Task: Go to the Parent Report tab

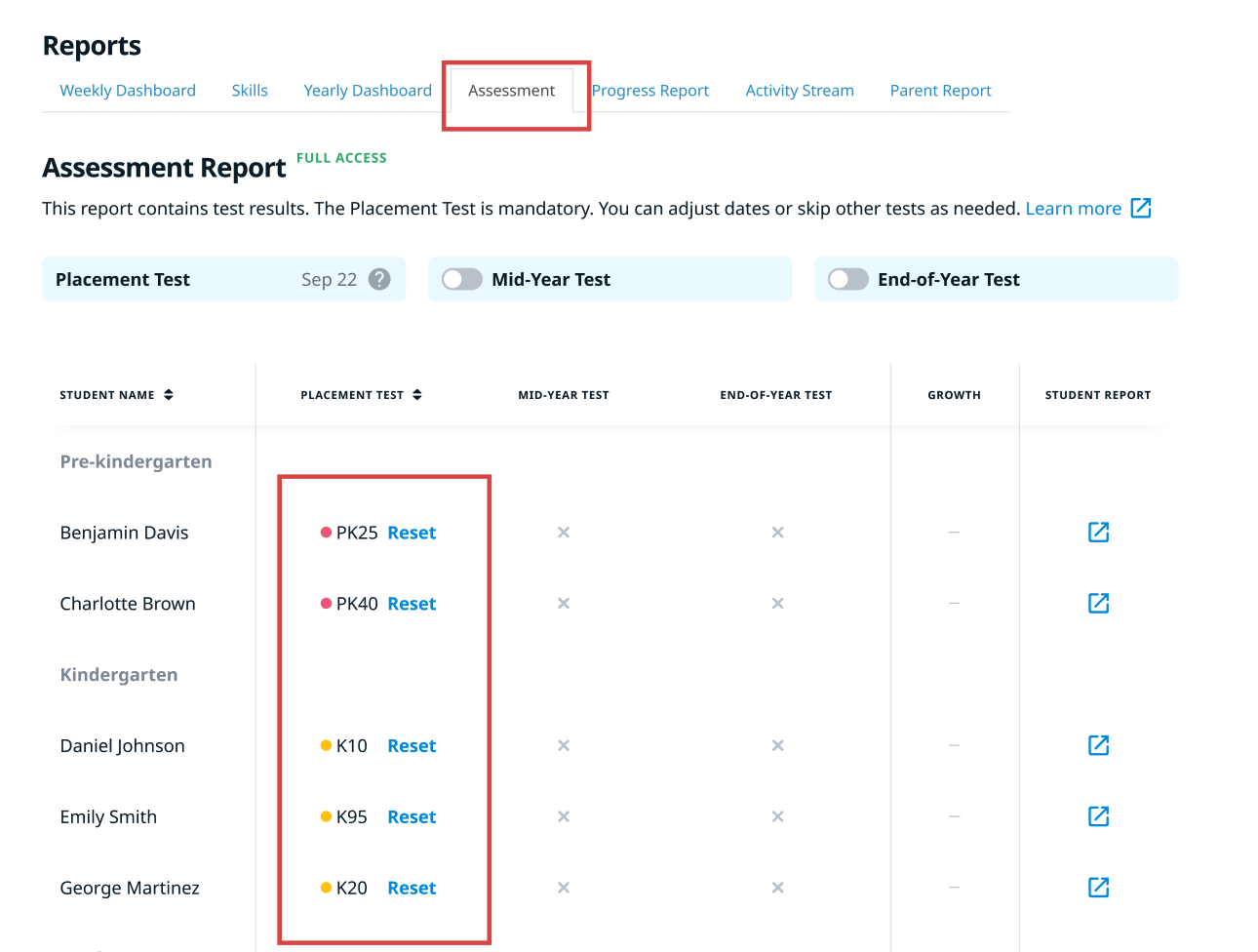Action: [x=940, y=91]
